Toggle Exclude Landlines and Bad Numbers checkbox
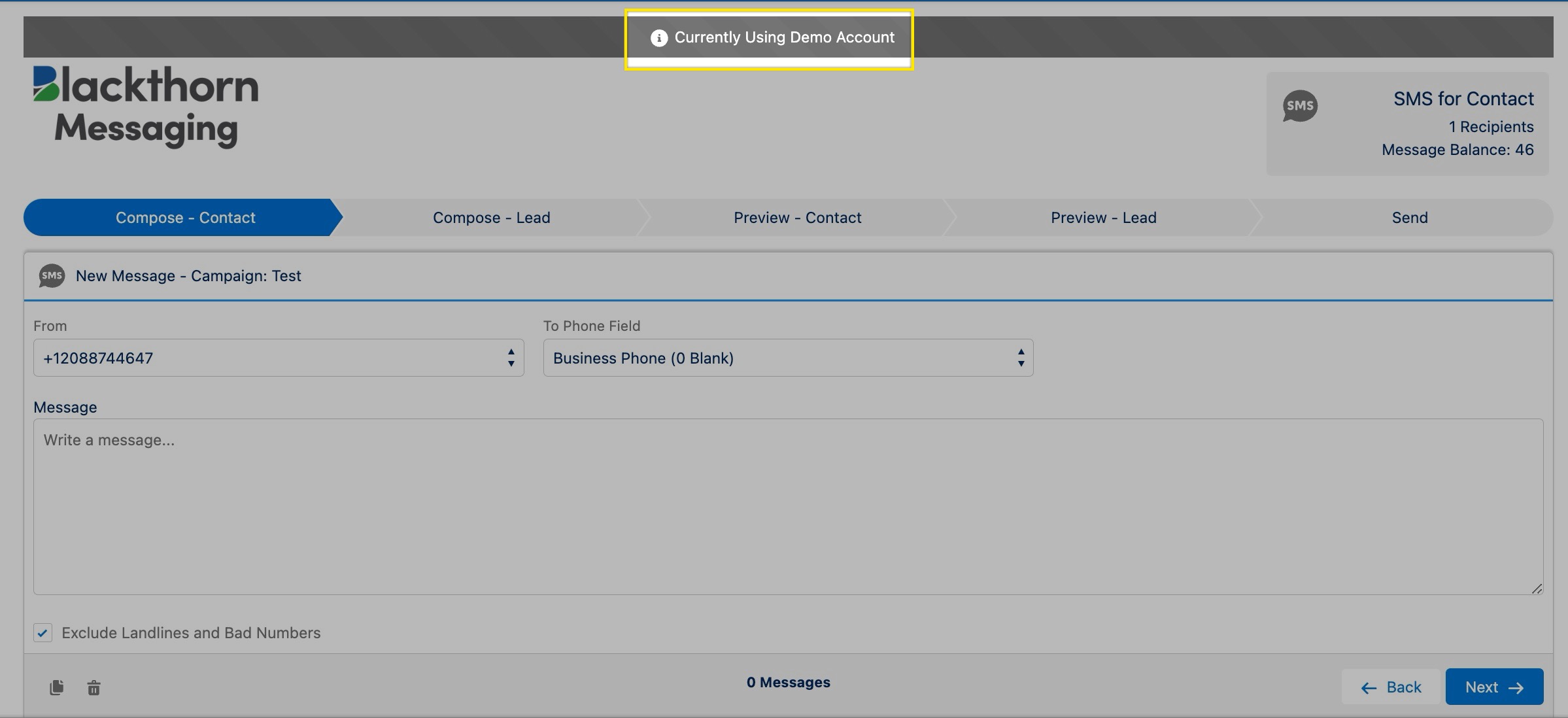Image resolution: width=1568 pixels, height=718 pixels. pos(43,633)
